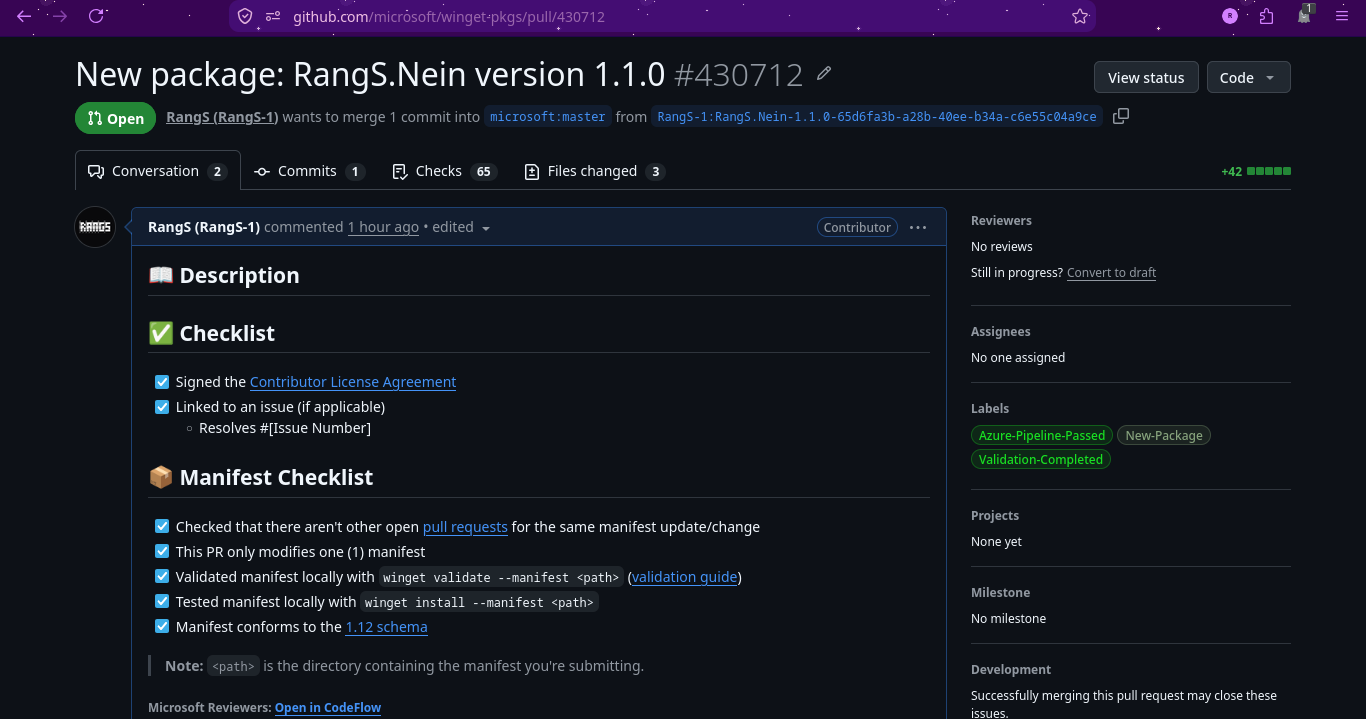Screen dimensions: 1366x719
Task: Reload the page
Action: click(x=96, y=16)
